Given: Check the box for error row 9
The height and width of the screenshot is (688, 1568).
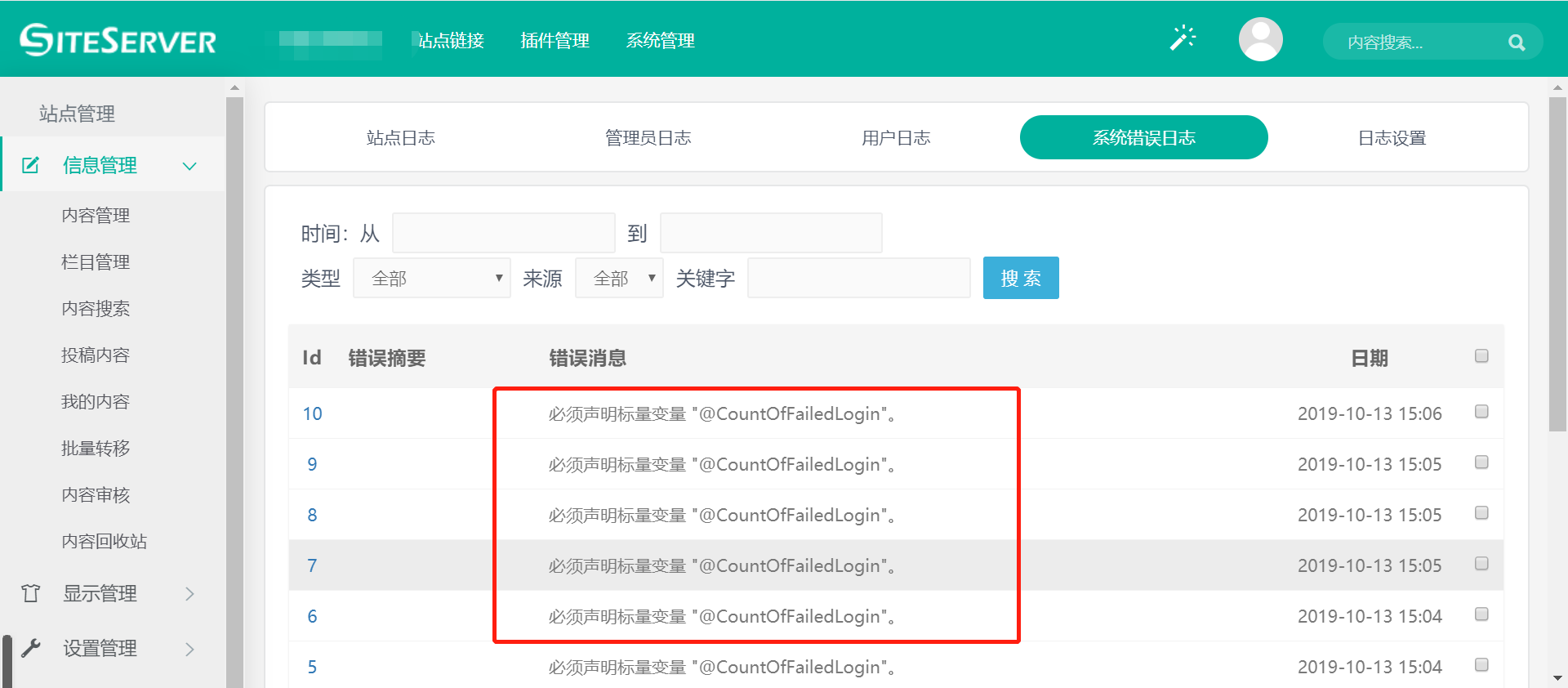Looking at the screenshot, I should click(x=1481, y=462).
